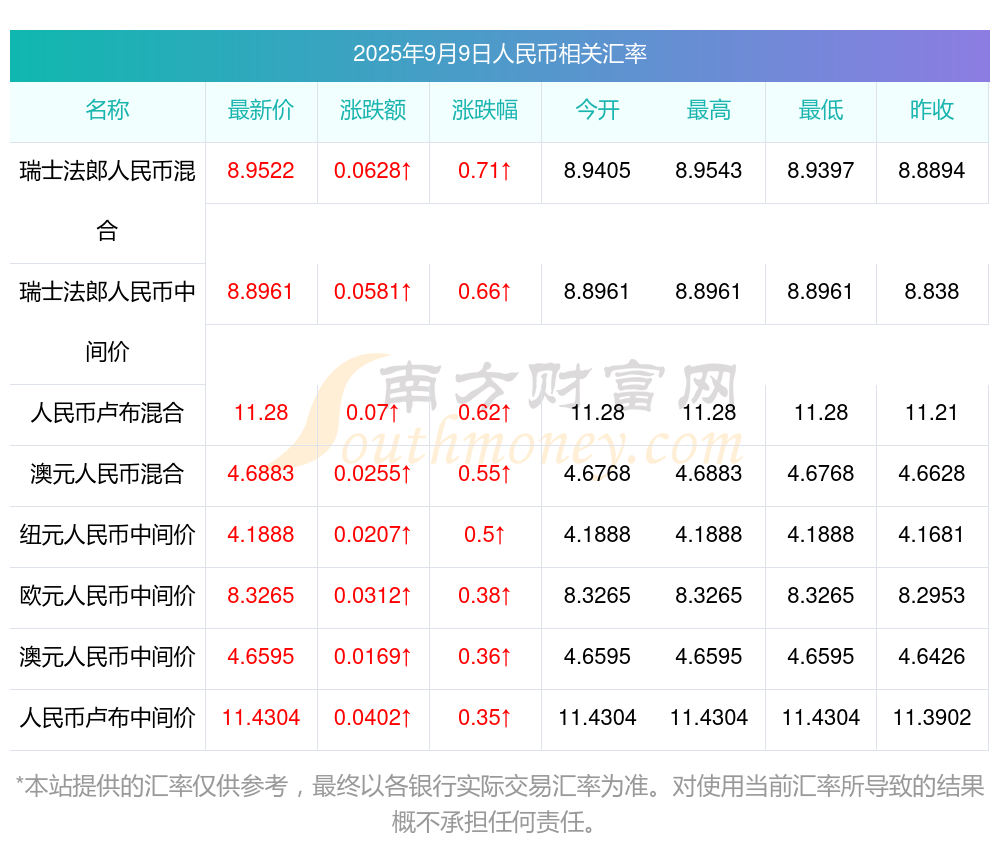Click change amount 0.0402↑

coord(373,718)
